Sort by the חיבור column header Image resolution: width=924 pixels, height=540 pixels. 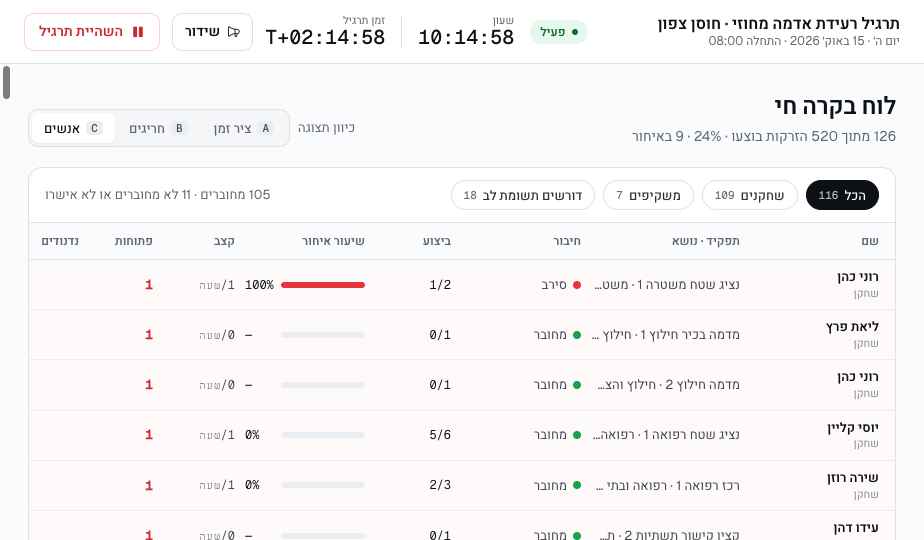click(x=567, y=241)
